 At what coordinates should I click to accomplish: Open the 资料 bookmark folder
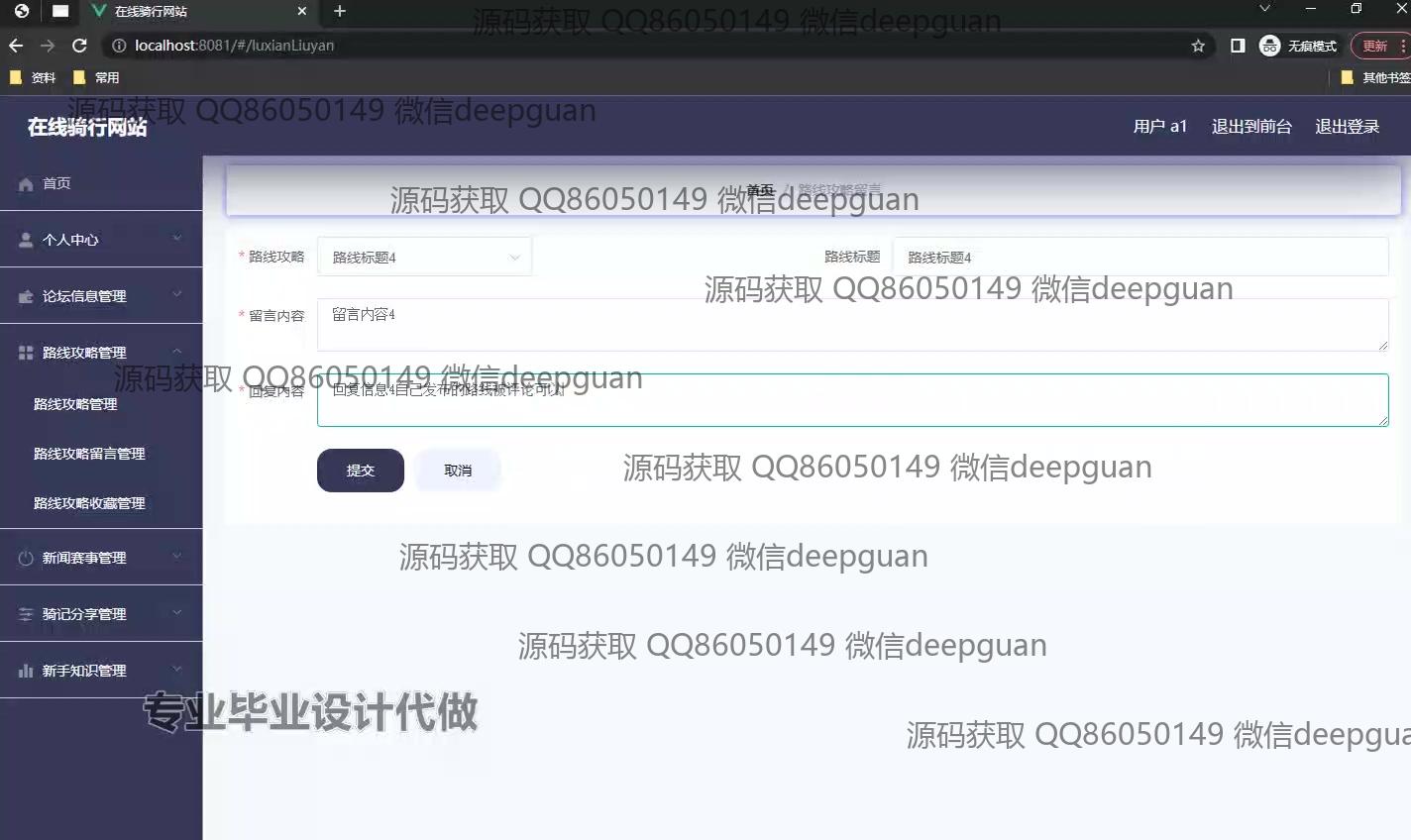tap(33, 77)
